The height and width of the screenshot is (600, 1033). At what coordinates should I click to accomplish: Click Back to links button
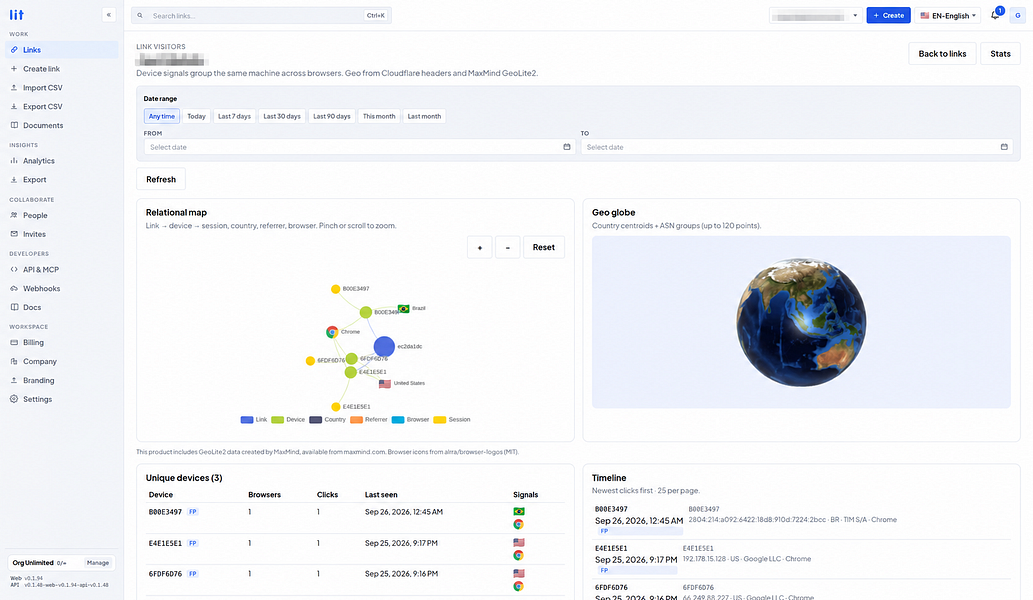(942, 54)
